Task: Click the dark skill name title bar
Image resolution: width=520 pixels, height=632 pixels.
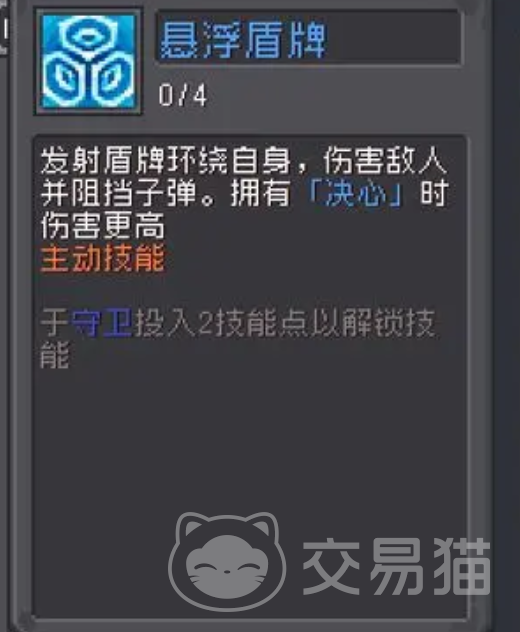Action: (x=308, y=37)
